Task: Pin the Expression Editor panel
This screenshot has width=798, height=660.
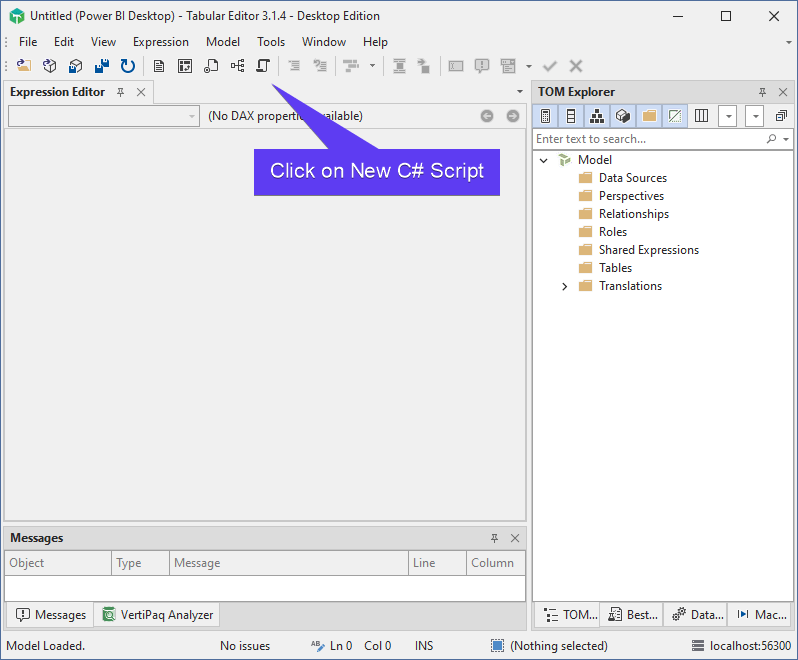Action: (121, 92)
